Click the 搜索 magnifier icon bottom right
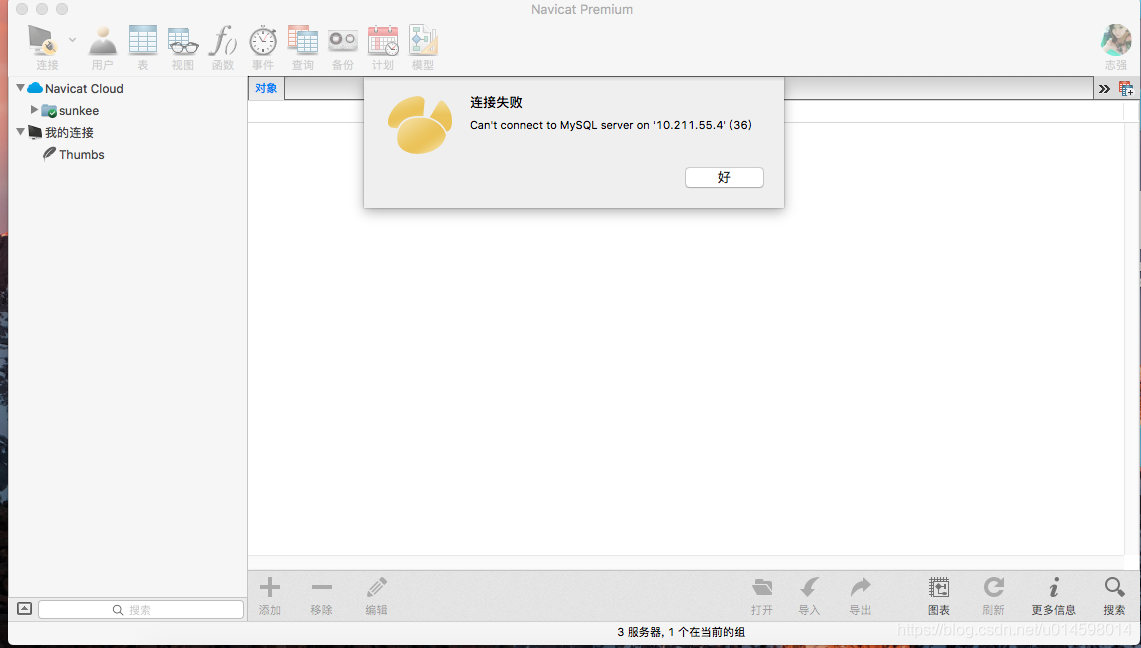 pyautogui.click(x=1114, y=588)
